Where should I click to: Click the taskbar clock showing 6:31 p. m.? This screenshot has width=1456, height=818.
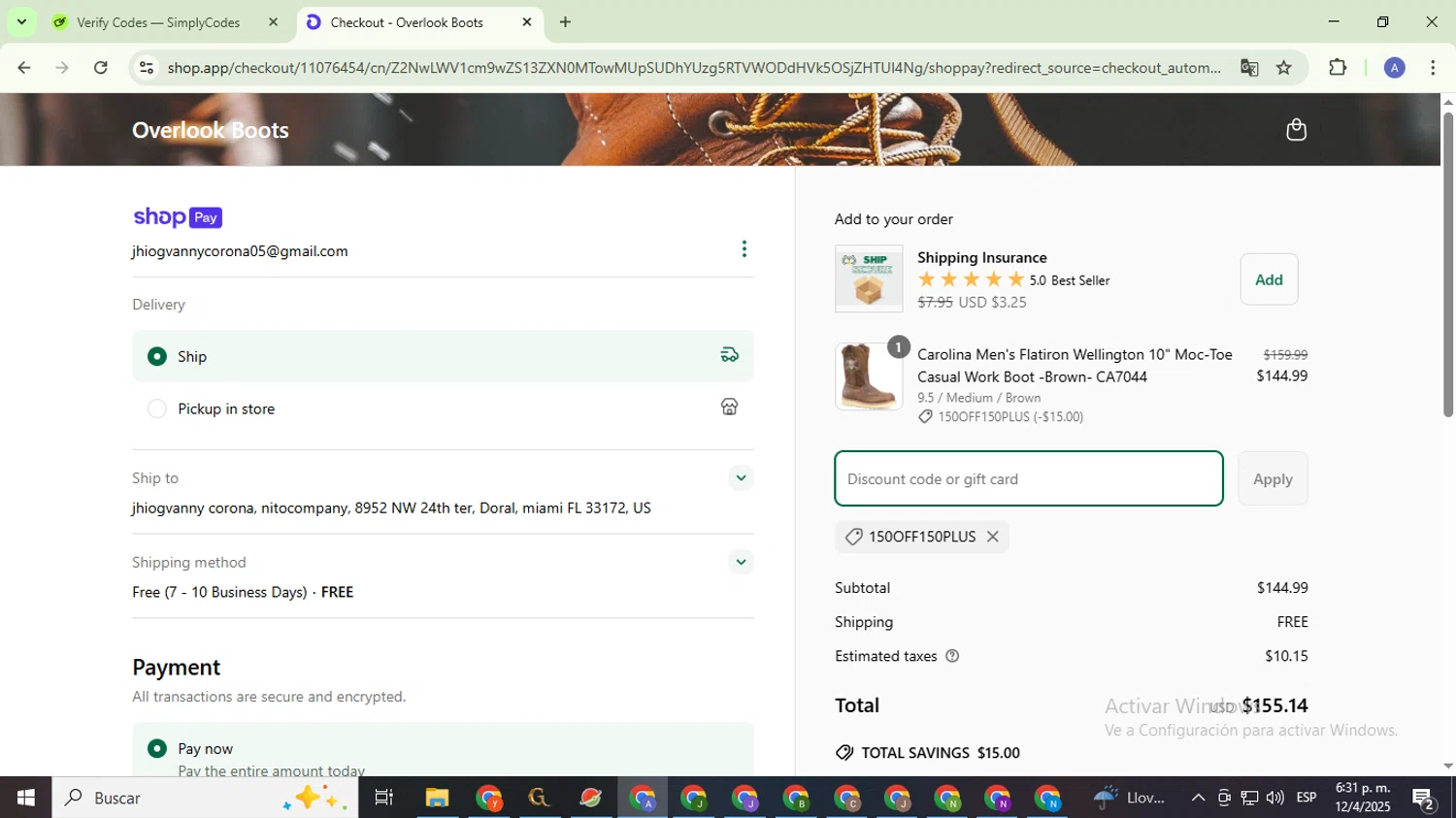tap(1363, 798)
